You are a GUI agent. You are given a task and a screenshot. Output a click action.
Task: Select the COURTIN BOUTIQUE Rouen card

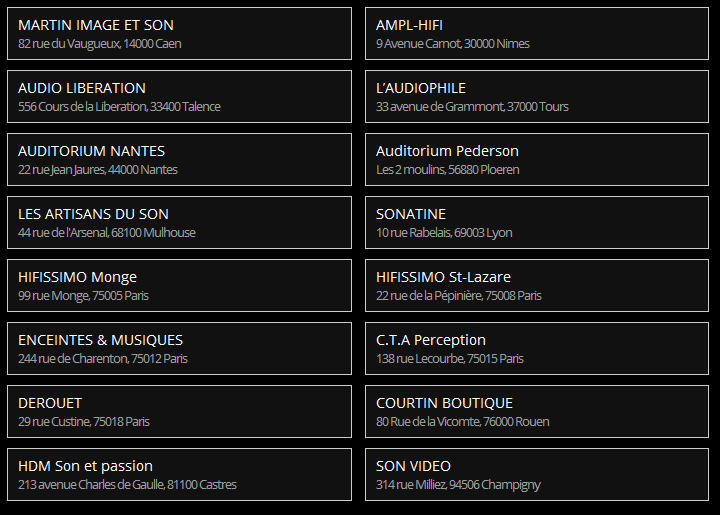[537, 411]
